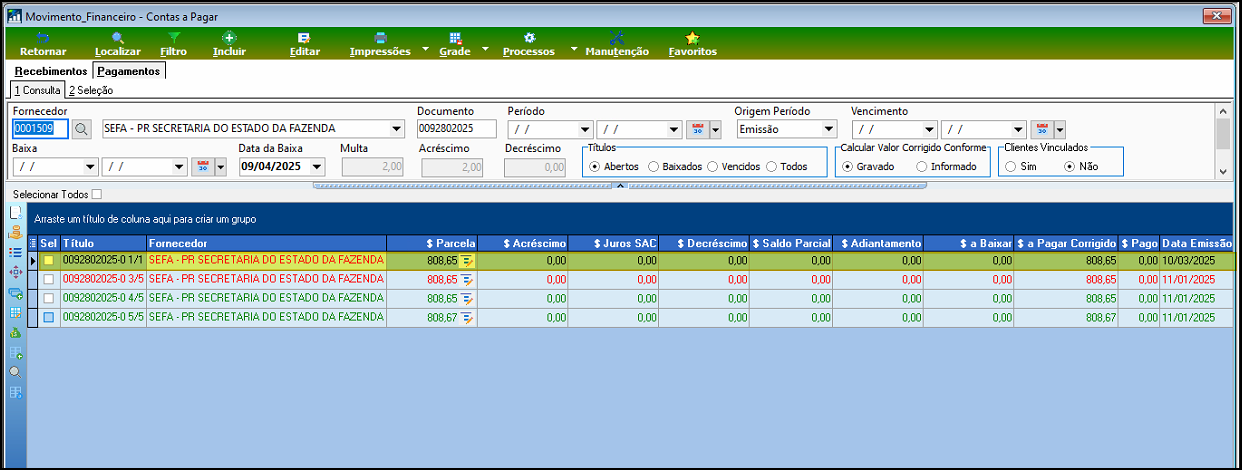
Task: Sort by the Título column header
Action: click(102, 243)
